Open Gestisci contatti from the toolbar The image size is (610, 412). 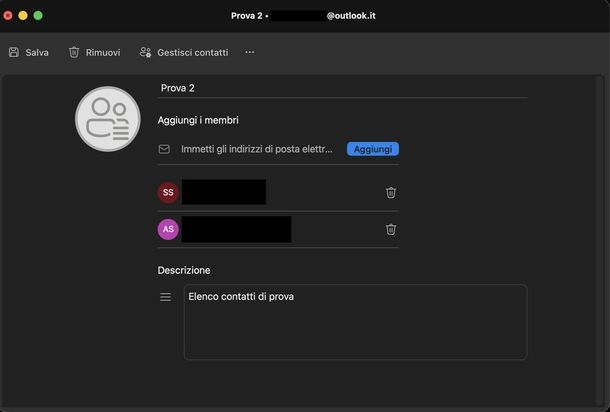point(184,53)
